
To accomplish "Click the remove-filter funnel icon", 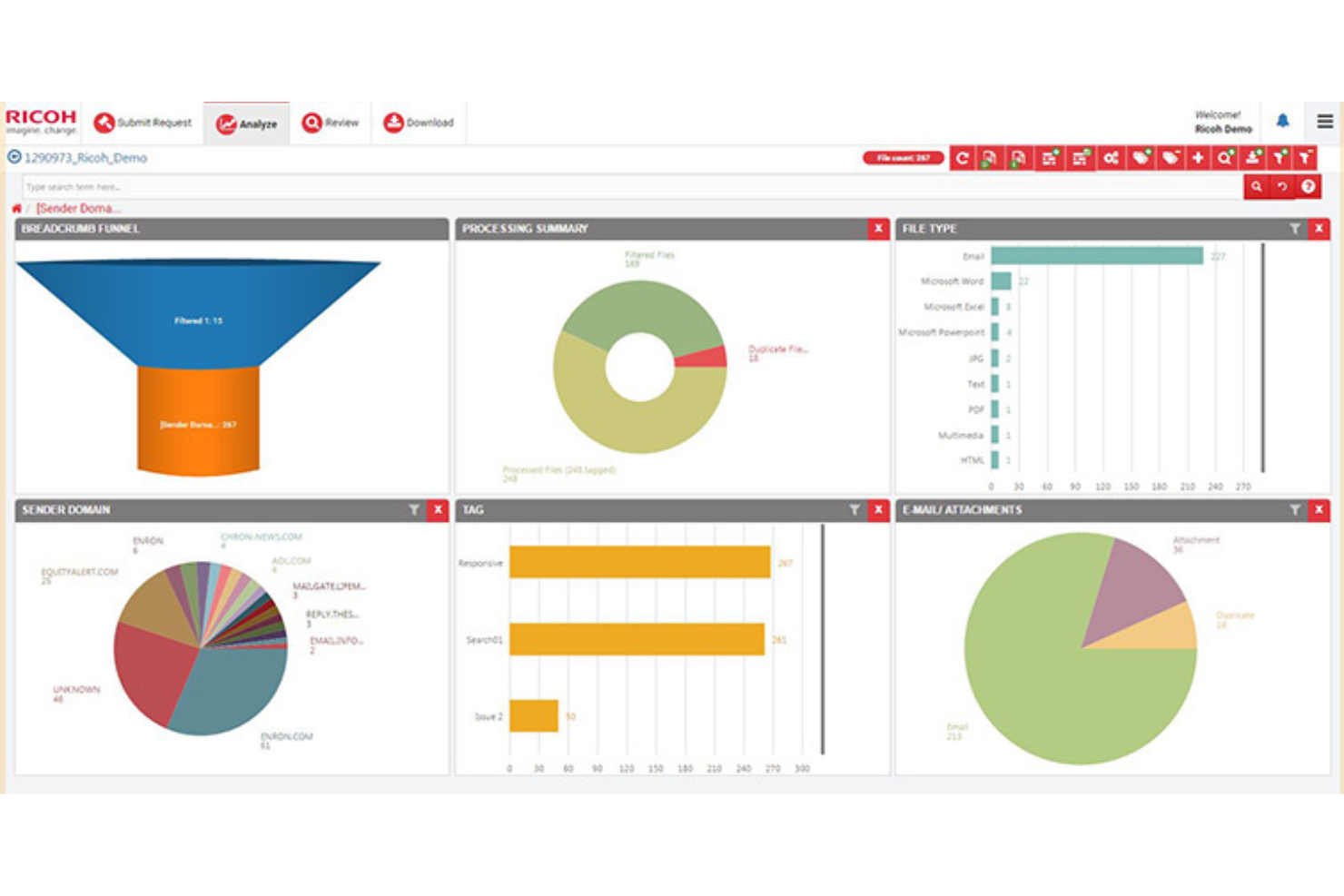I will tap(1306, 158).
